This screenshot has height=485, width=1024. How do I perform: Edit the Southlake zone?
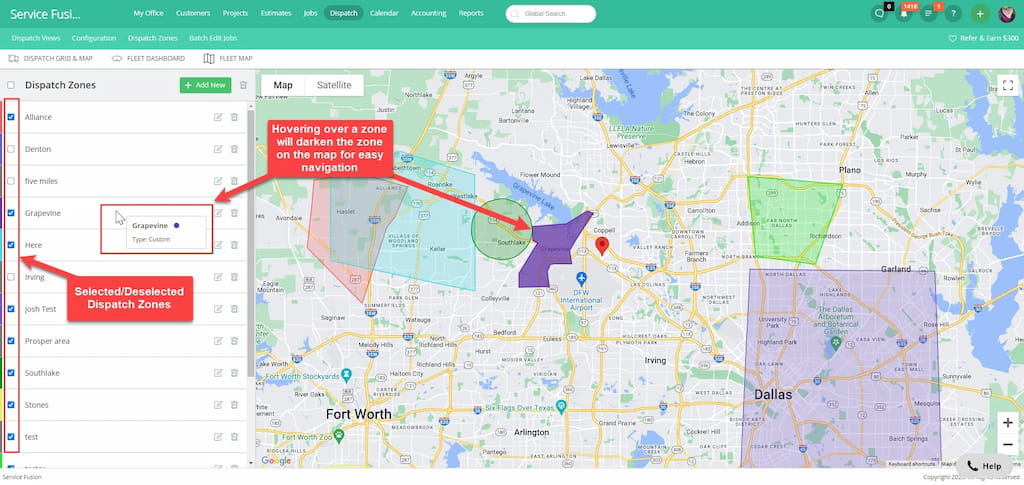[218, 373]
